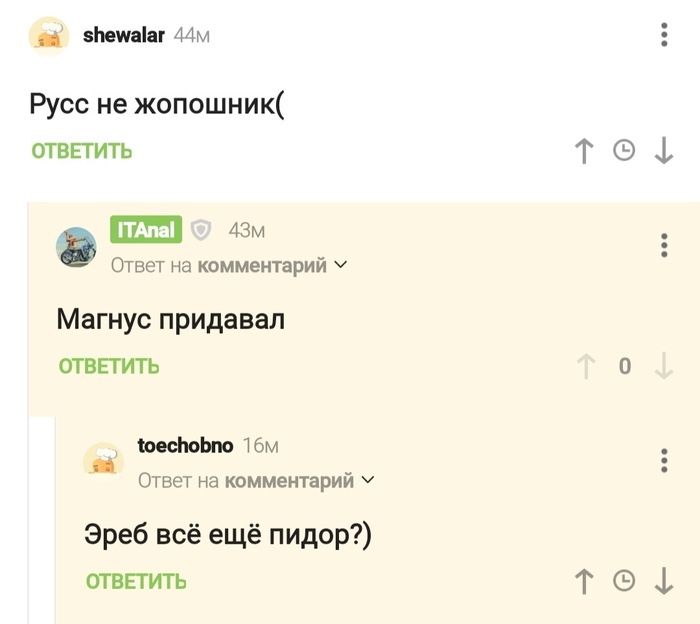
Task: Open three-dot menu on toechobno's comment
Action: (664, 460)
